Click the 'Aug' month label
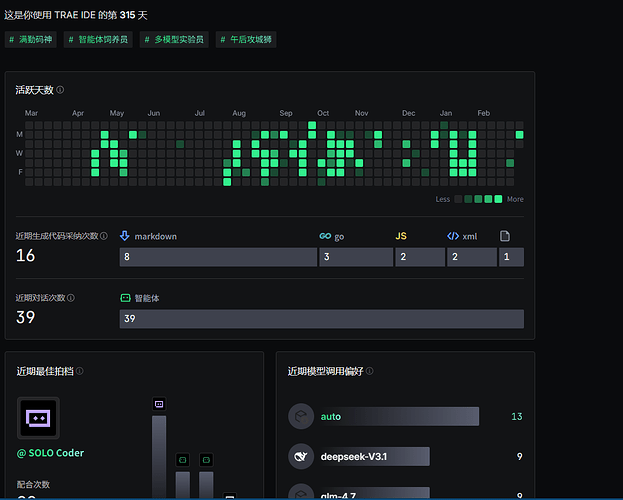 239,113
